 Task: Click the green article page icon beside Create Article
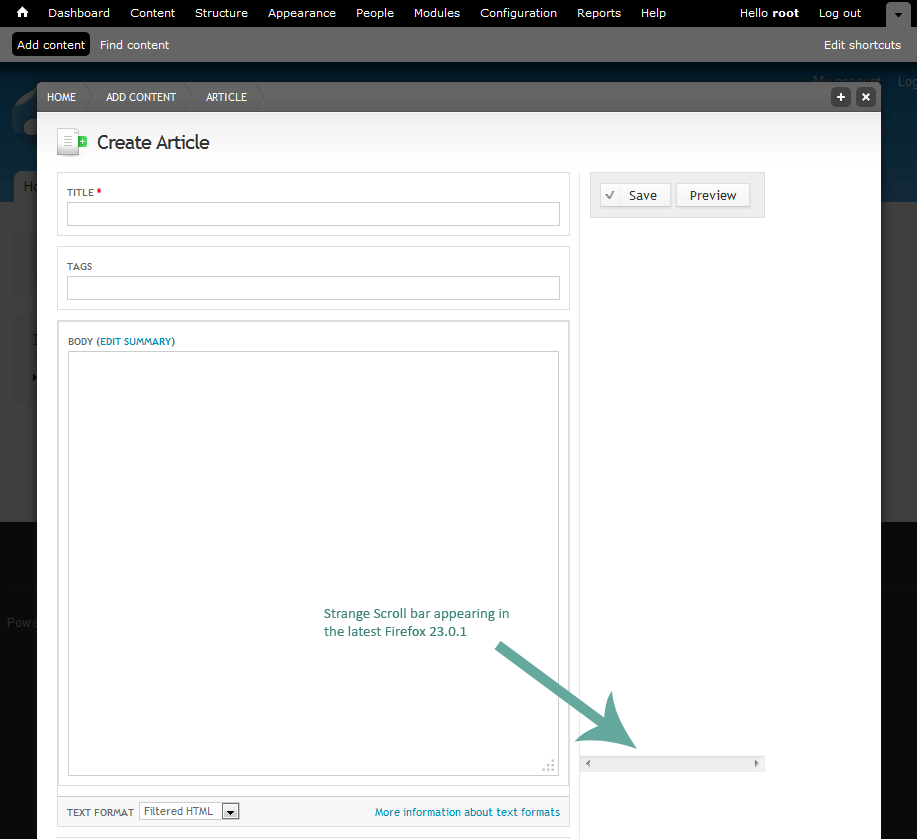coord(69,141)
